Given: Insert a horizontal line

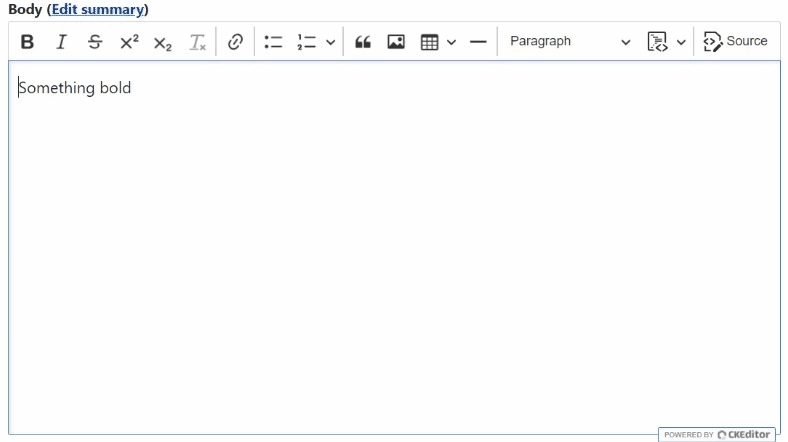Looking at the screenshot, I should (478, 42).
